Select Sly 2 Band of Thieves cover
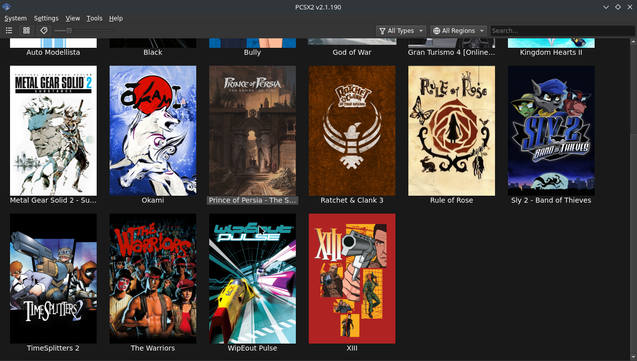The height and width of the screenshot is (361, 637). tap(551, 131)
